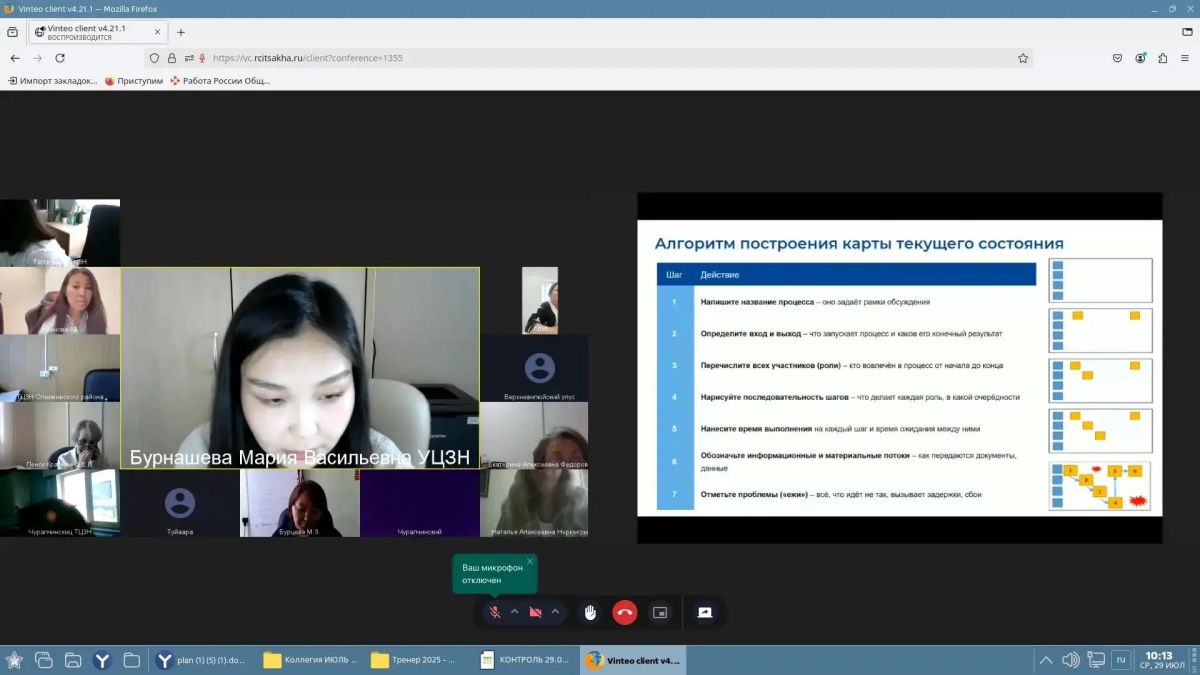1200x675 pixels.
Task: Open the 'Приступим' bookmark
Action: (x=134, y=81)
